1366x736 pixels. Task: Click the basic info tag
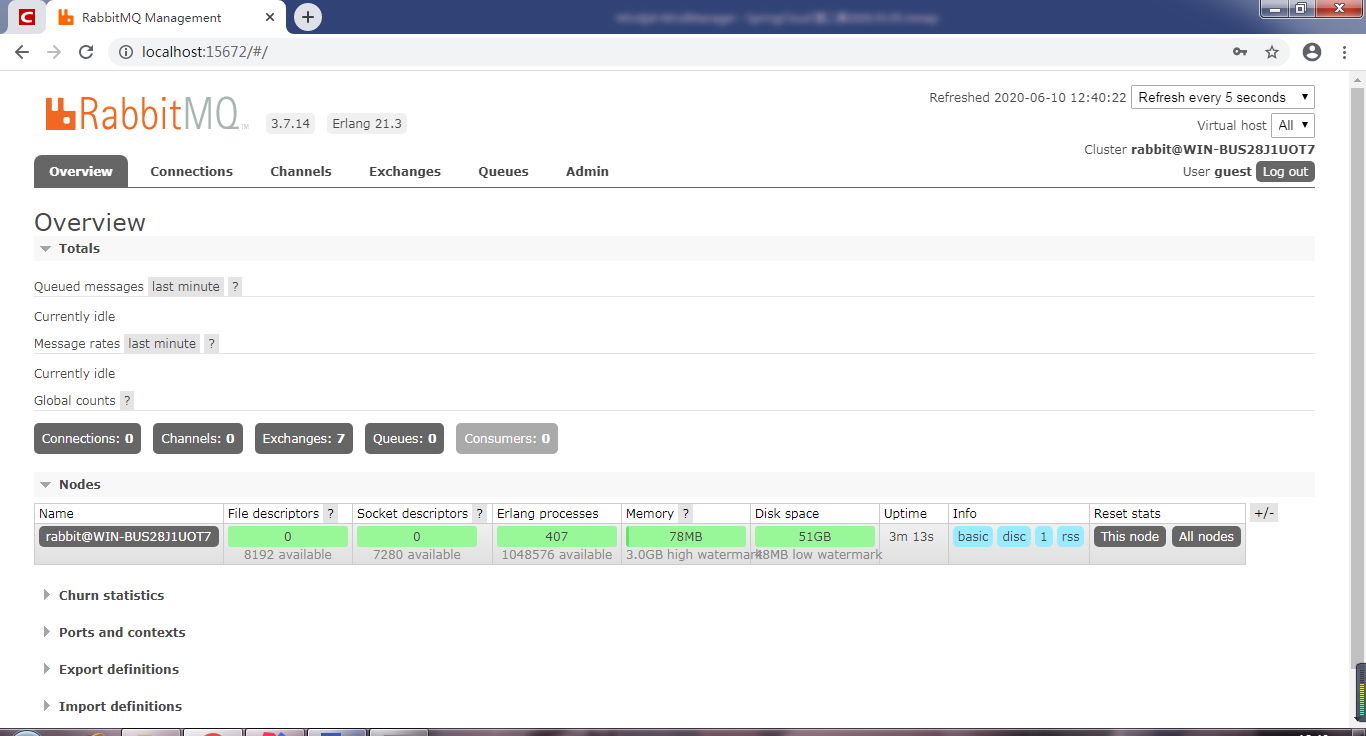(973, 536)
